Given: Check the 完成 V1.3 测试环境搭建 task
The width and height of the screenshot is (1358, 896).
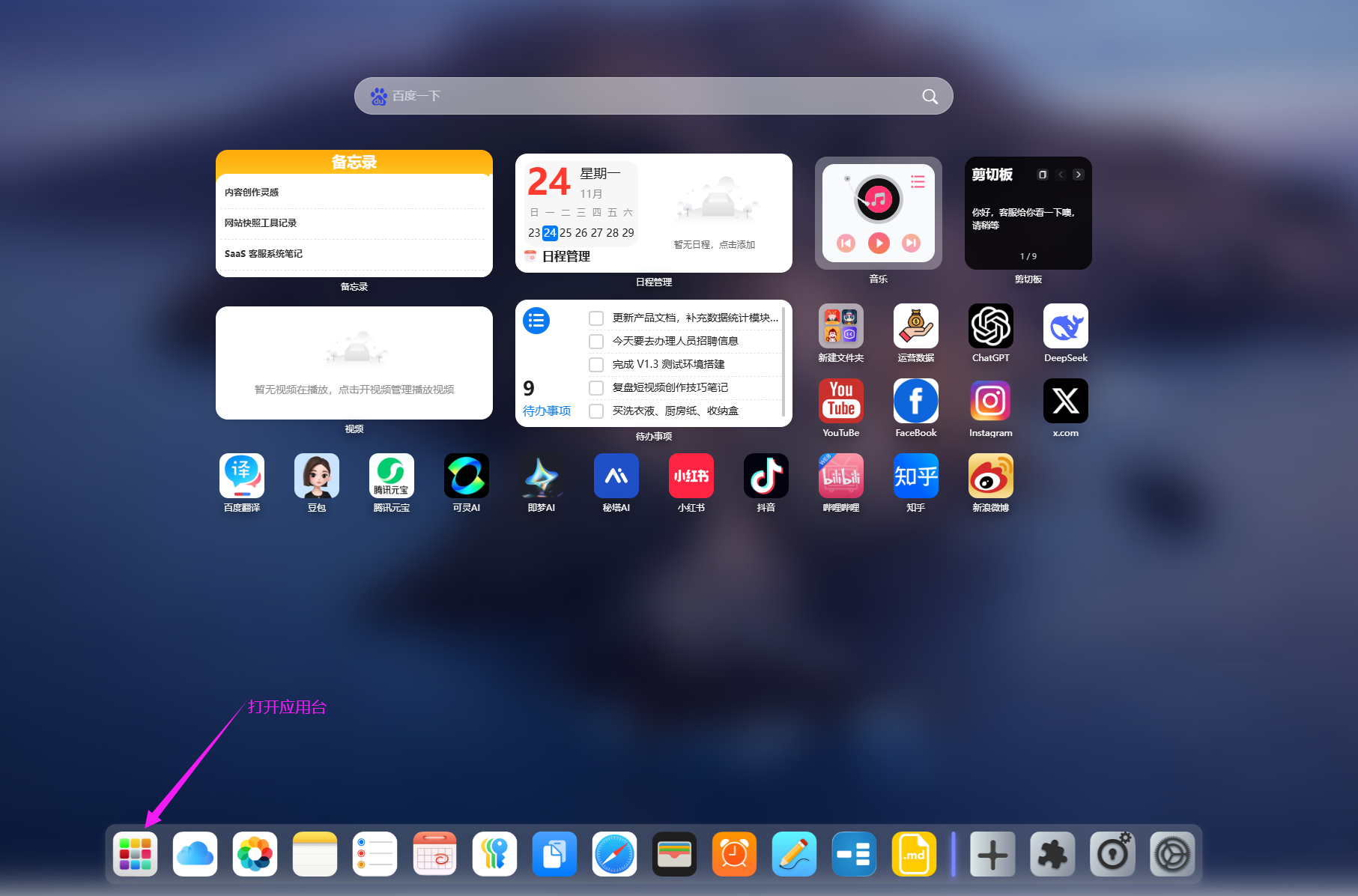Looking at the screenshot, I should click(x=596, y=365).
